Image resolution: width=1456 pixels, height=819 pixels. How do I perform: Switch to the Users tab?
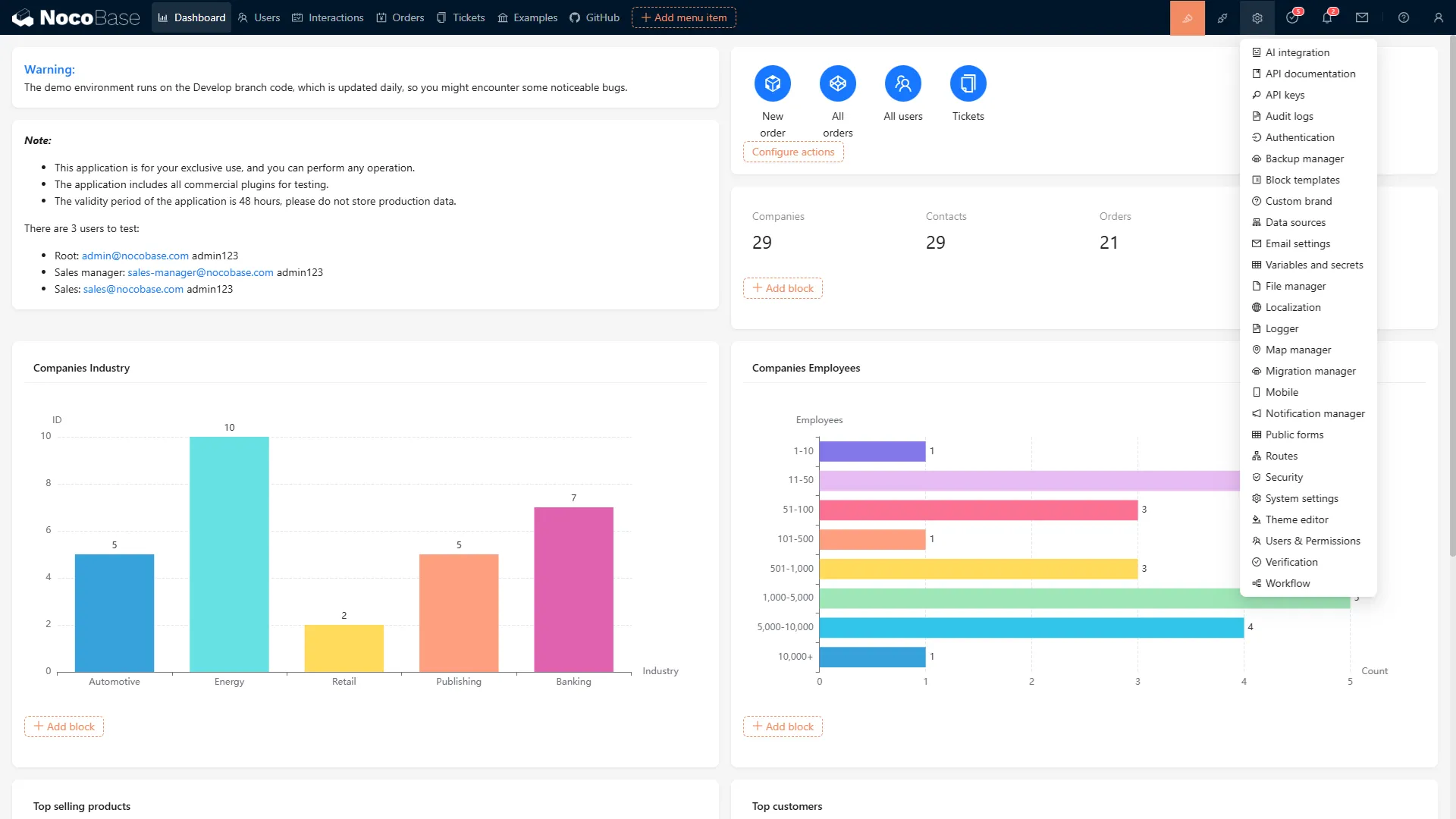point(258,17)
